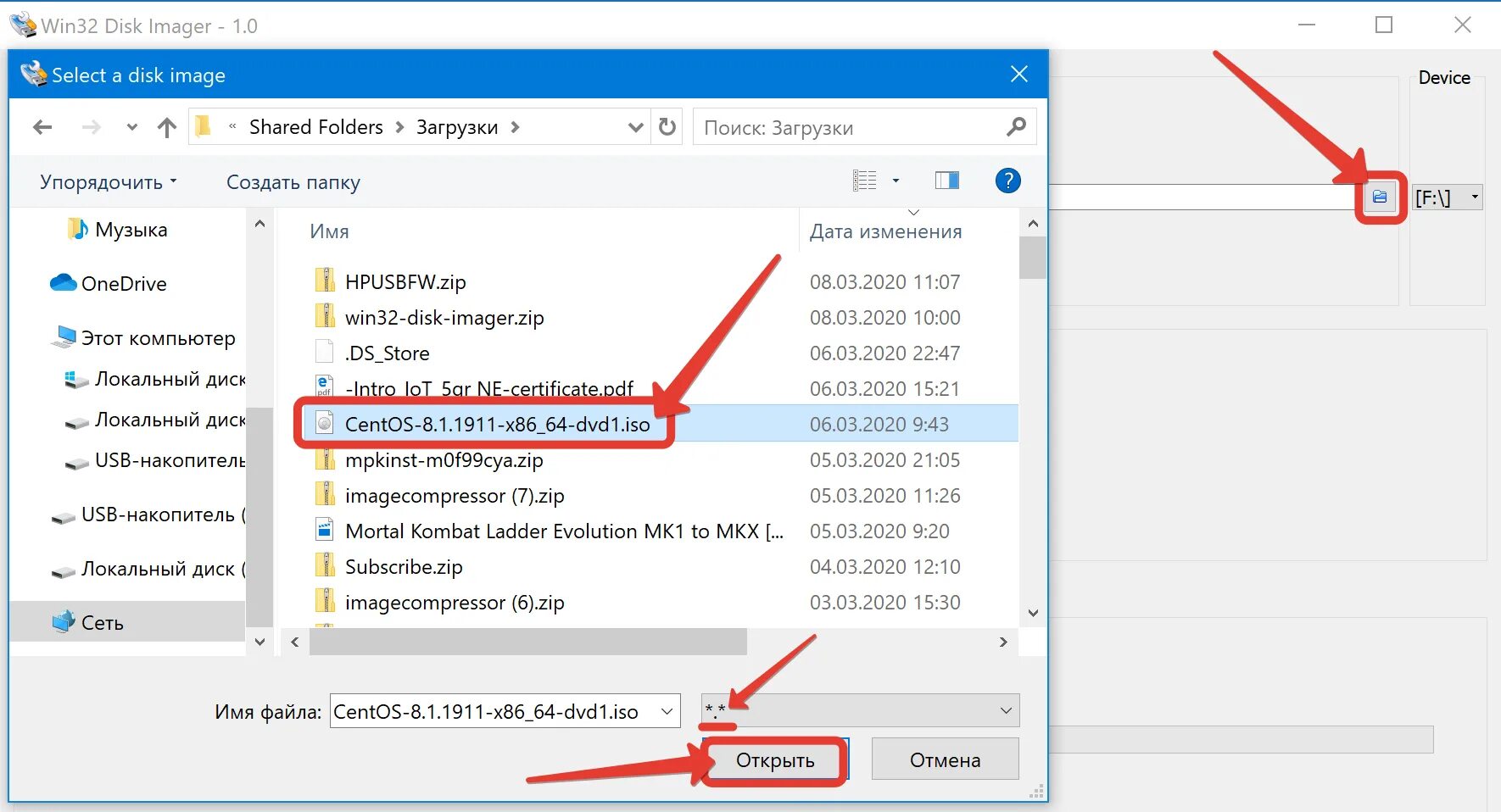Open file name history dropdown arrow
The height and width of the screenshot is (812, 1501).
(667, 712)
